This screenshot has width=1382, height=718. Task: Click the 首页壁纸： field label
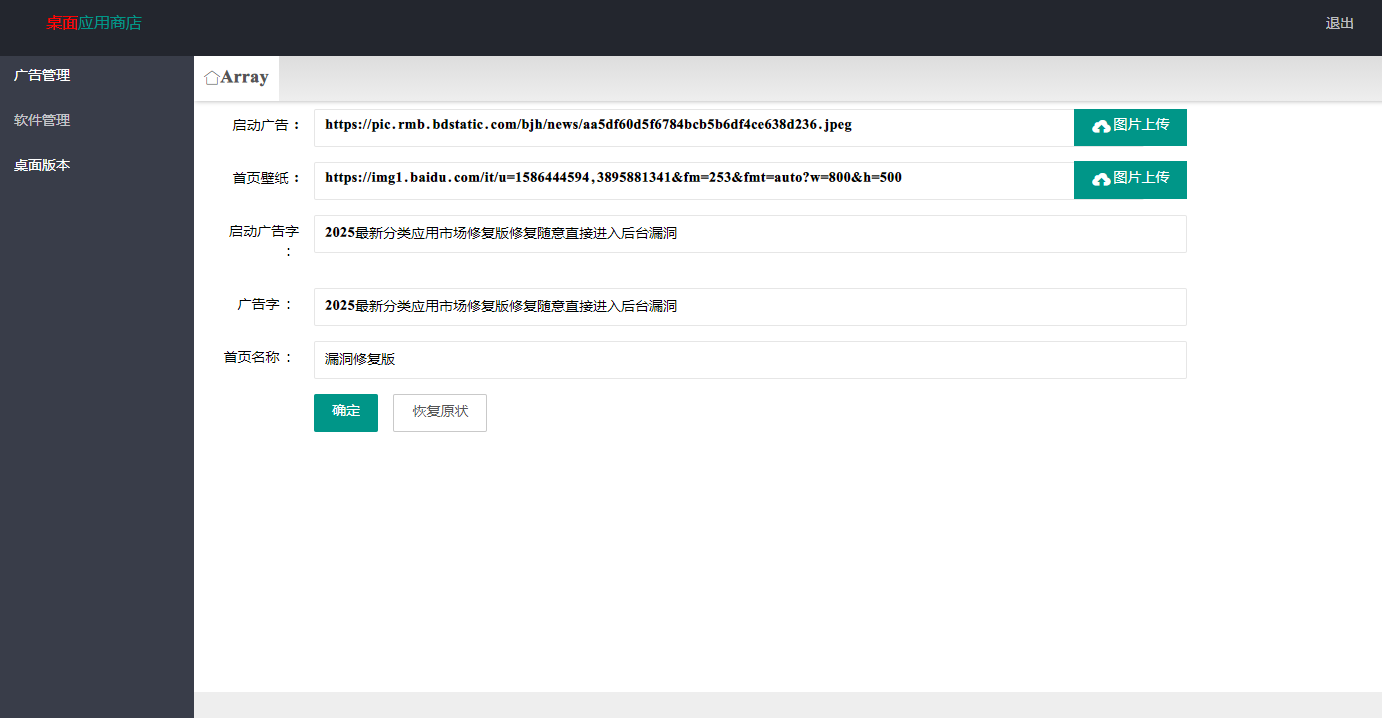[266, 178]
